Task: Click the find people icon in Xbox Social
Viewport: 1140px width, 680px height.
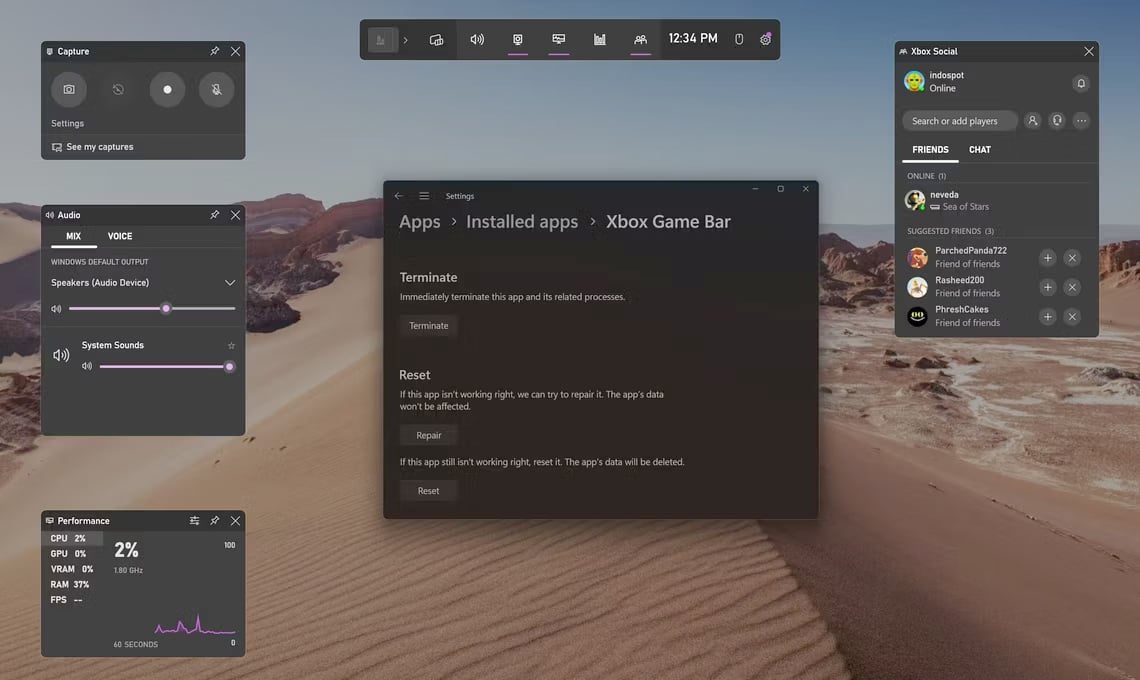Action: tap(1032, 121)
